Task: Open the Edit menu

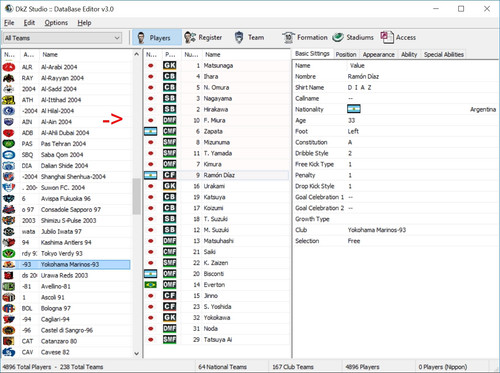Action: (x=29, y=23)
